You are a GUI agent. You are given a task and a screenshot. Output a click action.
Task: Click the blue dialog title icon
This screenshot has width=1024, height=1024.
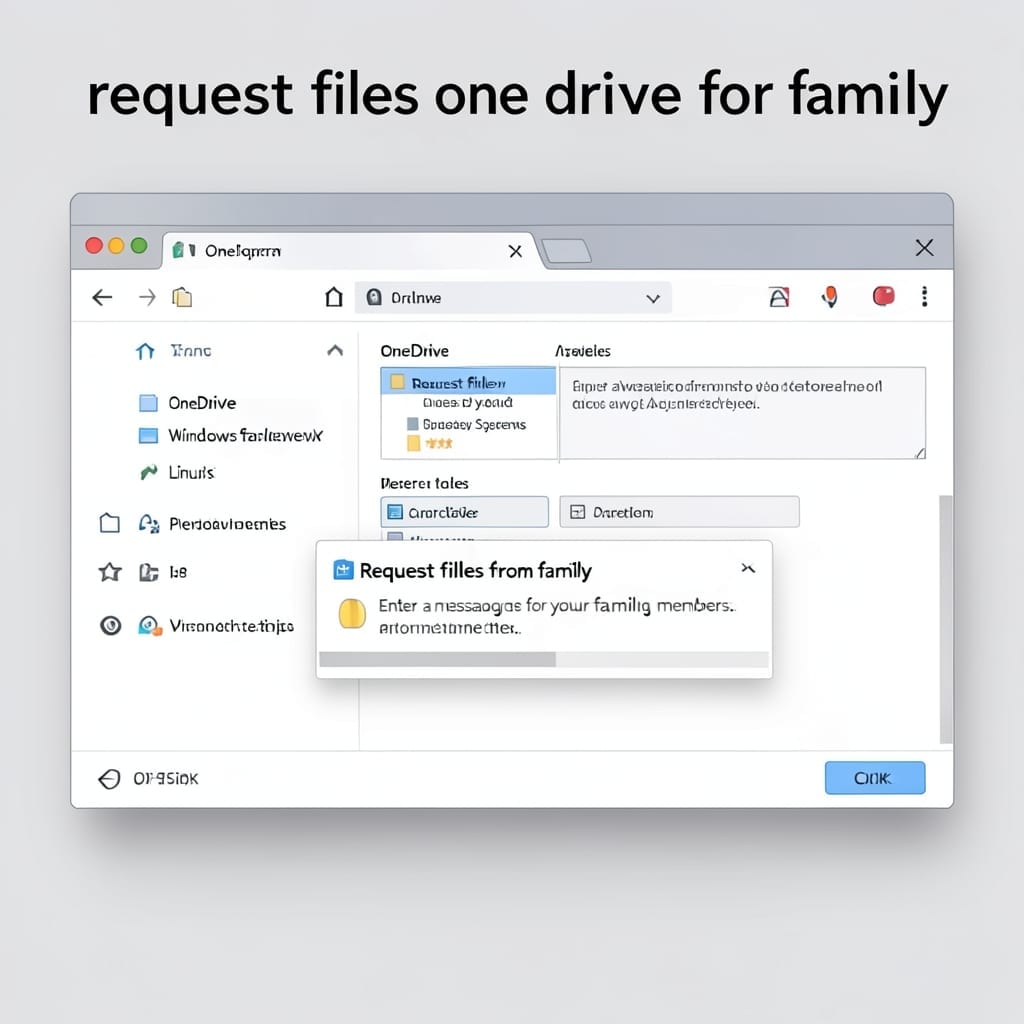(344, 570)
